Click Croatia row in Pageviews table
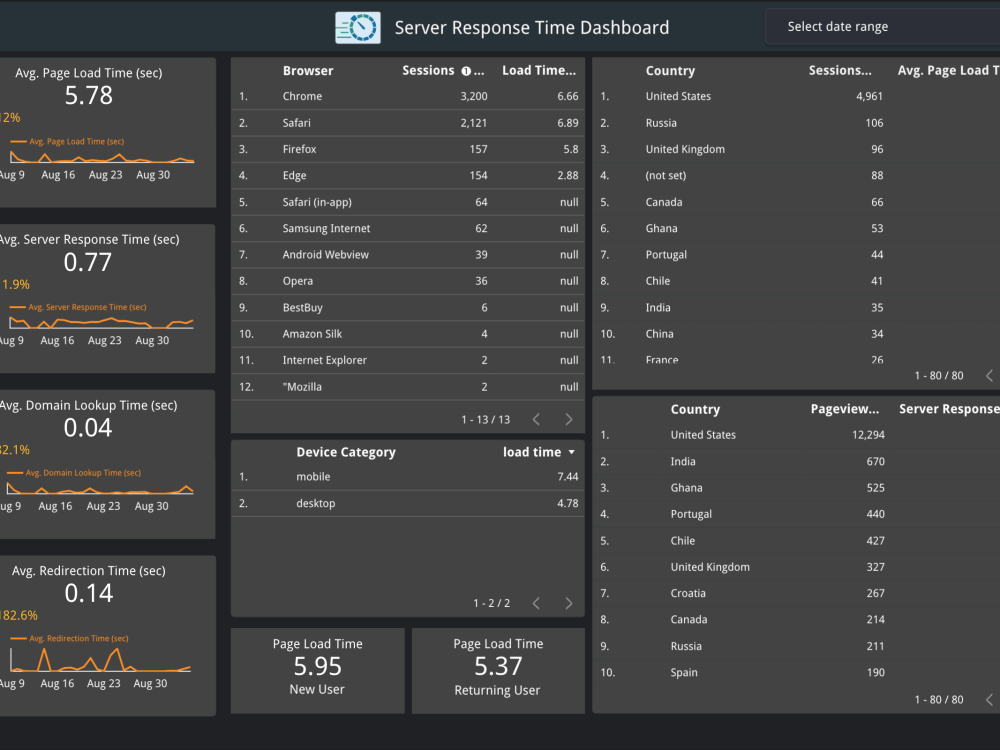The image size is (1000, 750). coord(796,593)
